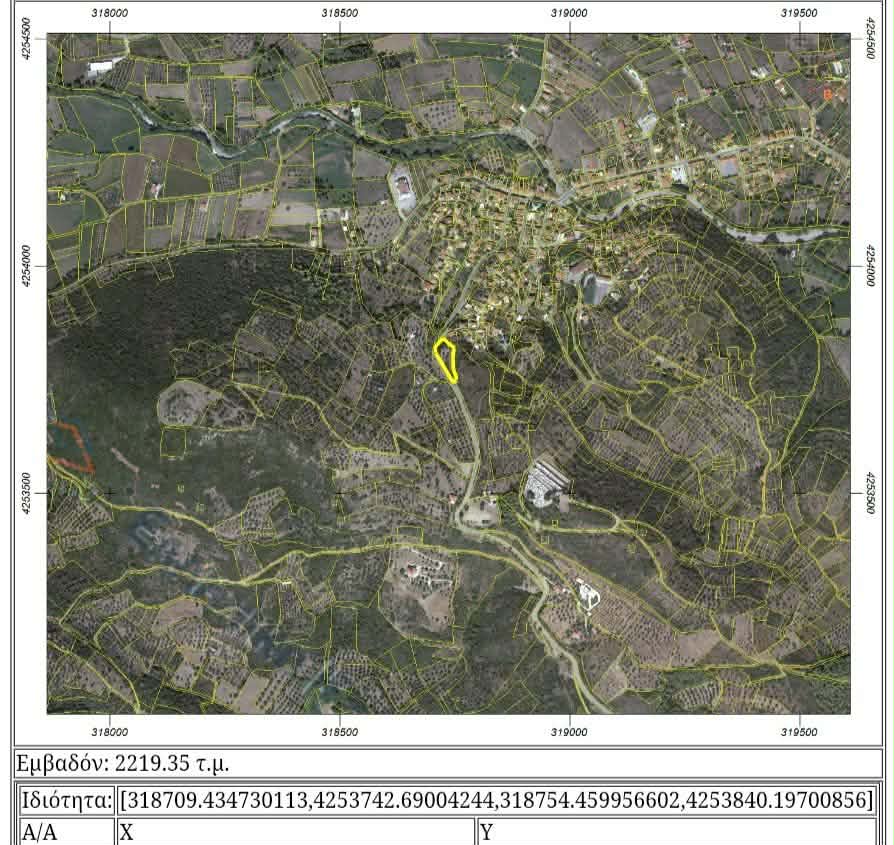Click the 319500 label on bottom axis
Screen dimensions: 894x845
coord(799,732)
